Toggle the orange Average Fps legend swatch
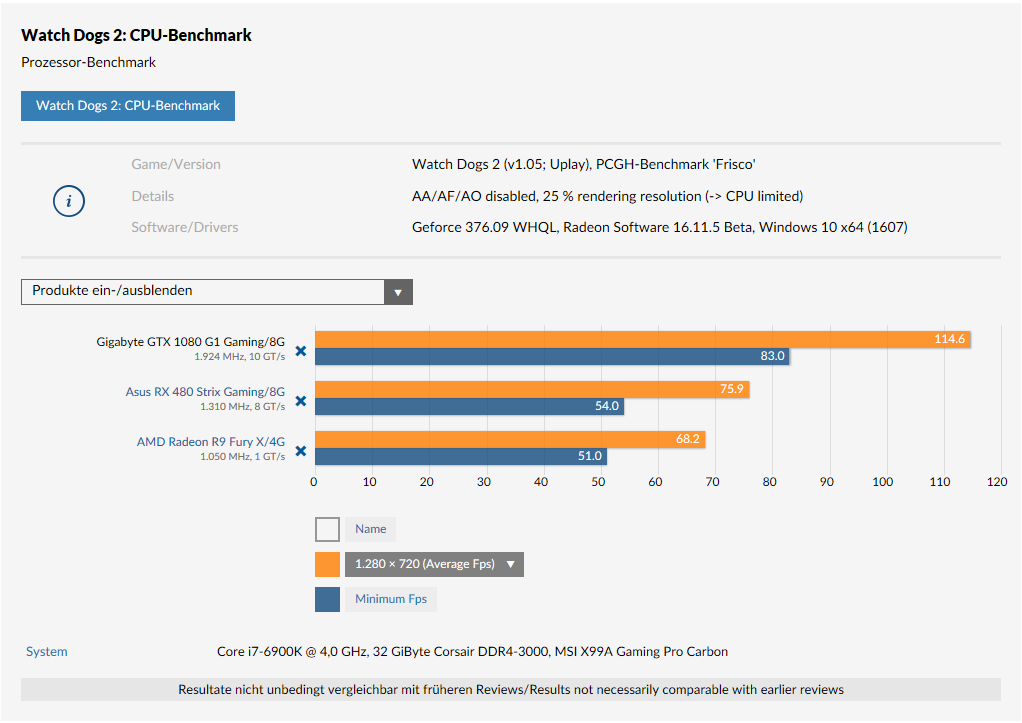 point(327,564)
